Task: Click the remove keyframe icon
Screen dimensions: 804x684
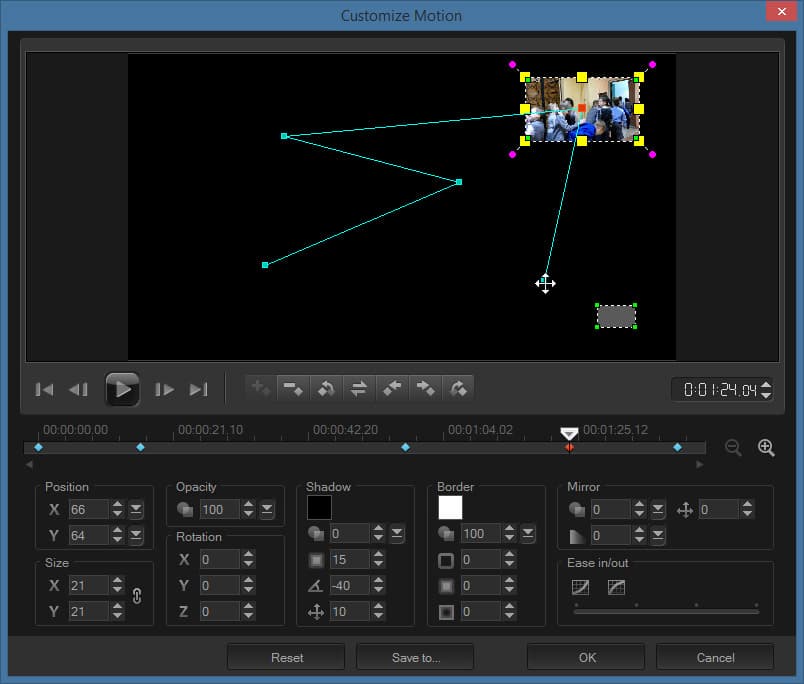Action: (x=293, y=388)
